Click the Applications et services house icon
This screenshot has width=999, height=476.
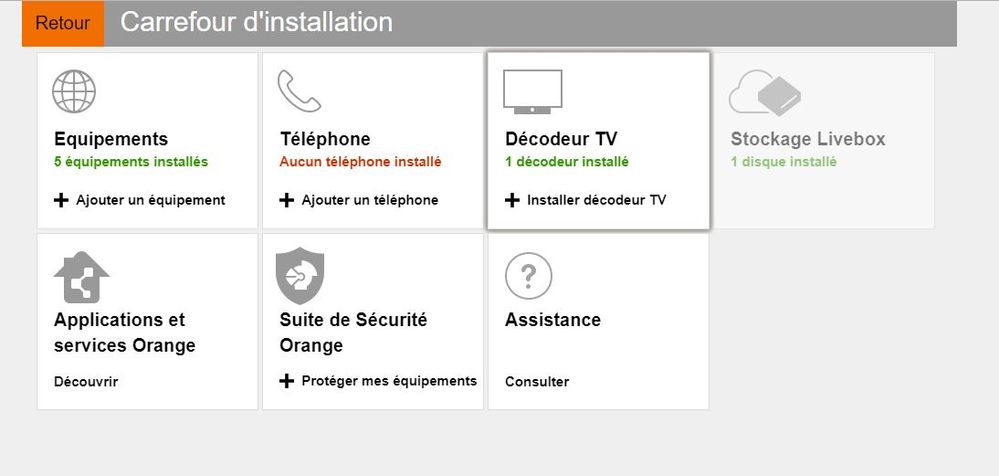[x=81, y=276]
